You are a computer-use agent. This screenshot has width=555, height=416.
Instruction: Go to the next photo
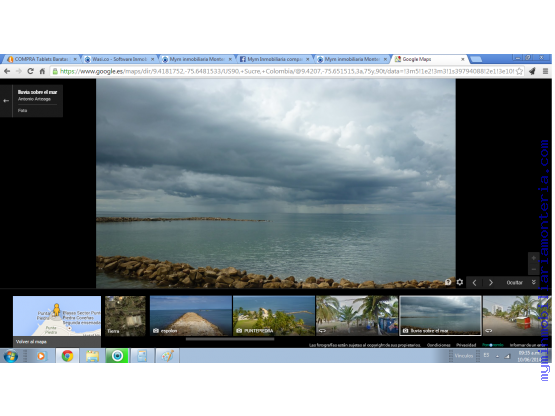click(491, 283)
